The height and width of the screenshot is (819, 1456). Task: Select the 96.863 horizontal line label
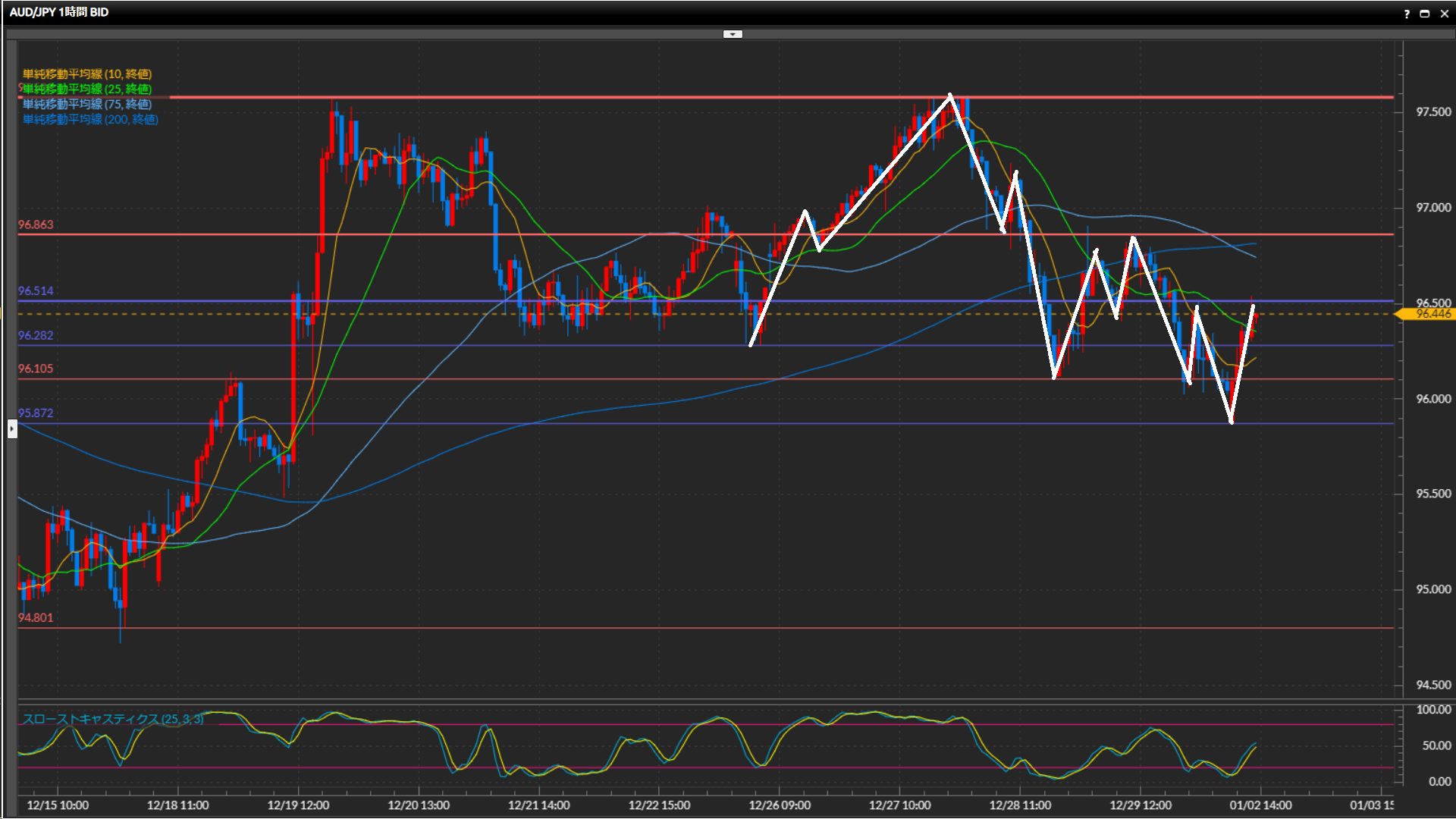pyautogui.click(x=36, y=224)
